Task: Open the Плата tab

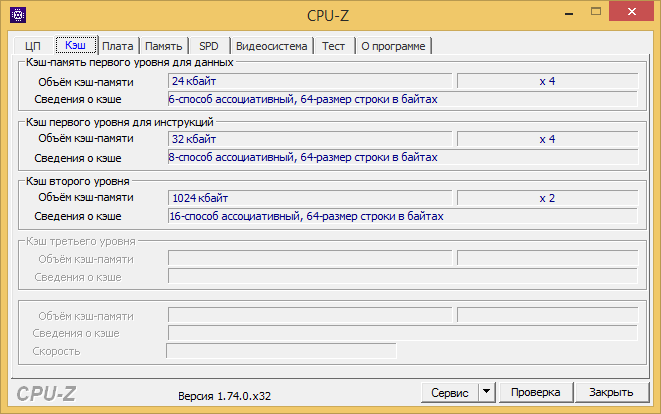Action: (x=118, y=46)
